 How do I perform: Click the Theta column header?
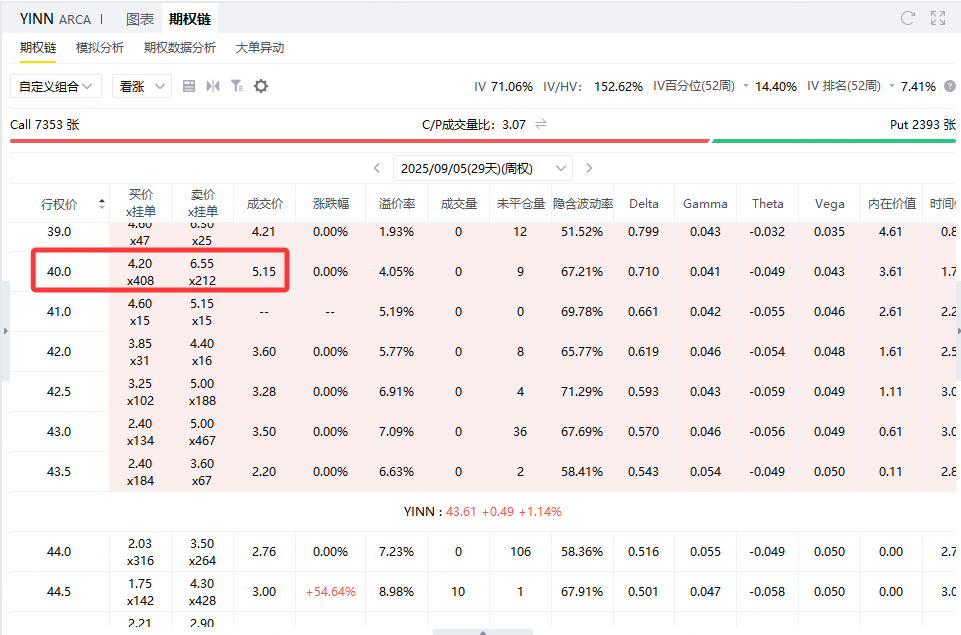tap(768, 203)
